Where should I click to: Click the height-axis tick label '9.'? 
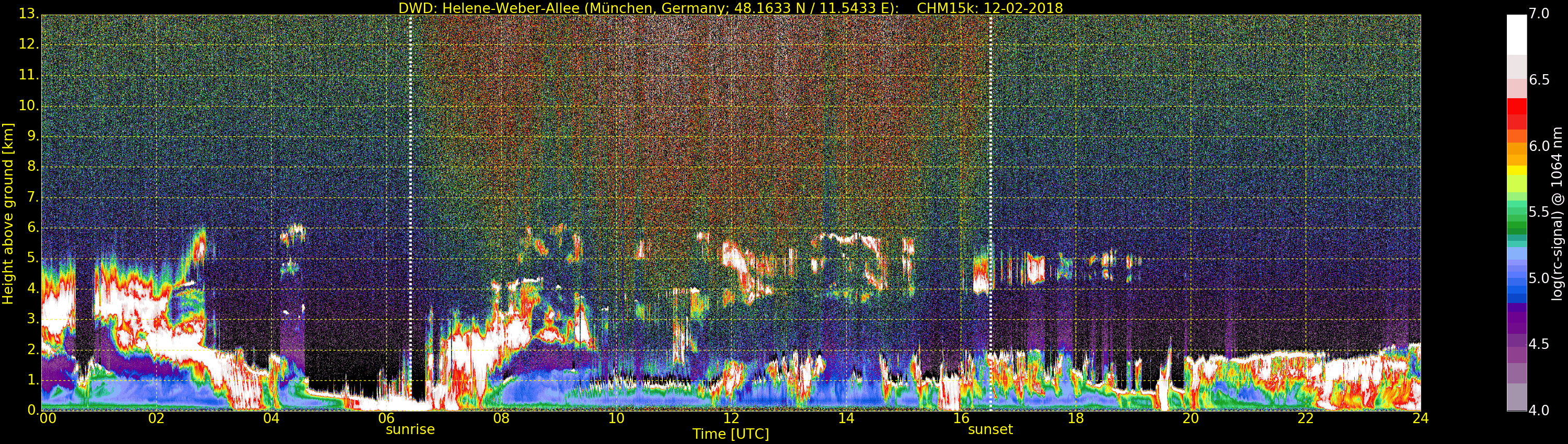tap(33, 136)
